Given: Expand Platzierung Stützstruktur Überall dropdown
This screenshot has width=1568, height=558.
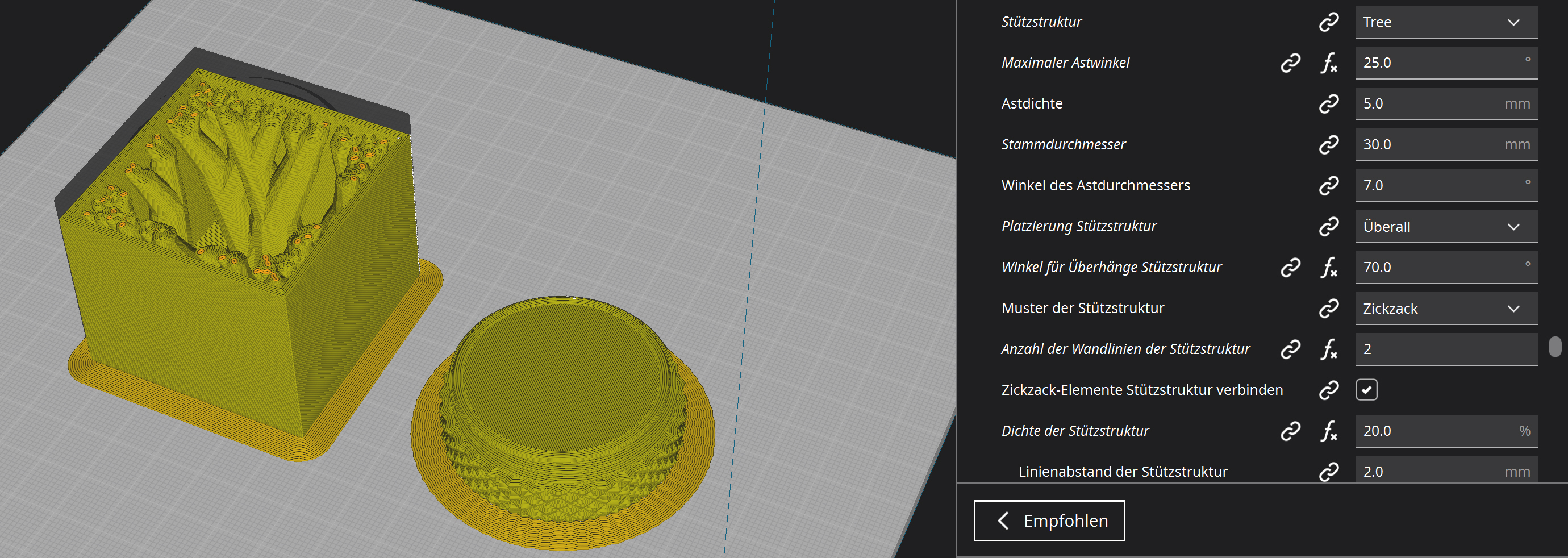Looking at the screenshot, I should click(x=1446, y=226).
